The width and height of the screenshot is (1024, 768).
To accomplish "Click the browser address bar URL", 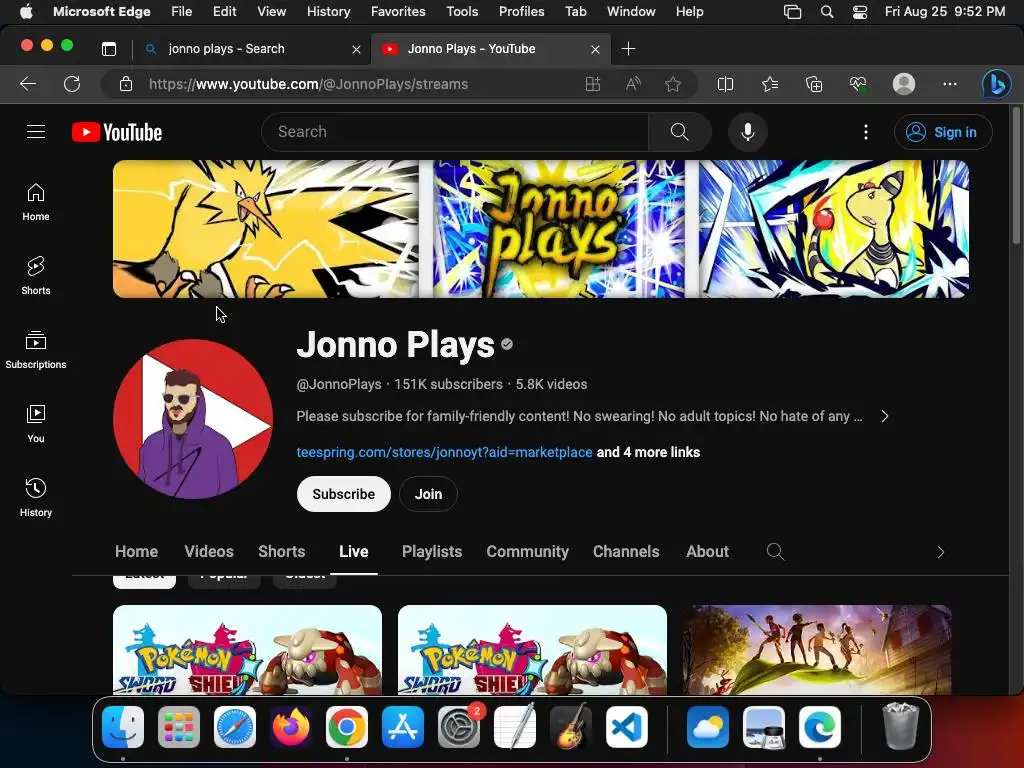I will click(308, 84).
